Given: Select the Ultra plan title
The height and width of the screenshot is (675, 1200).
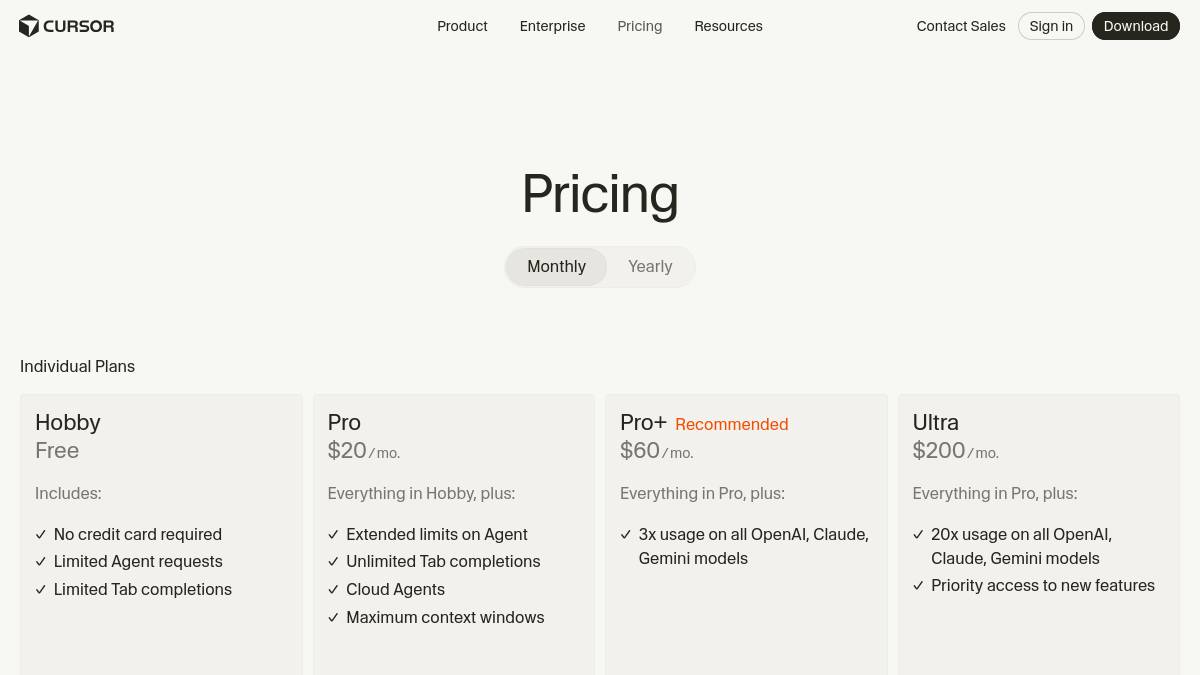Looking at the screenshot, I should (935, 422).
